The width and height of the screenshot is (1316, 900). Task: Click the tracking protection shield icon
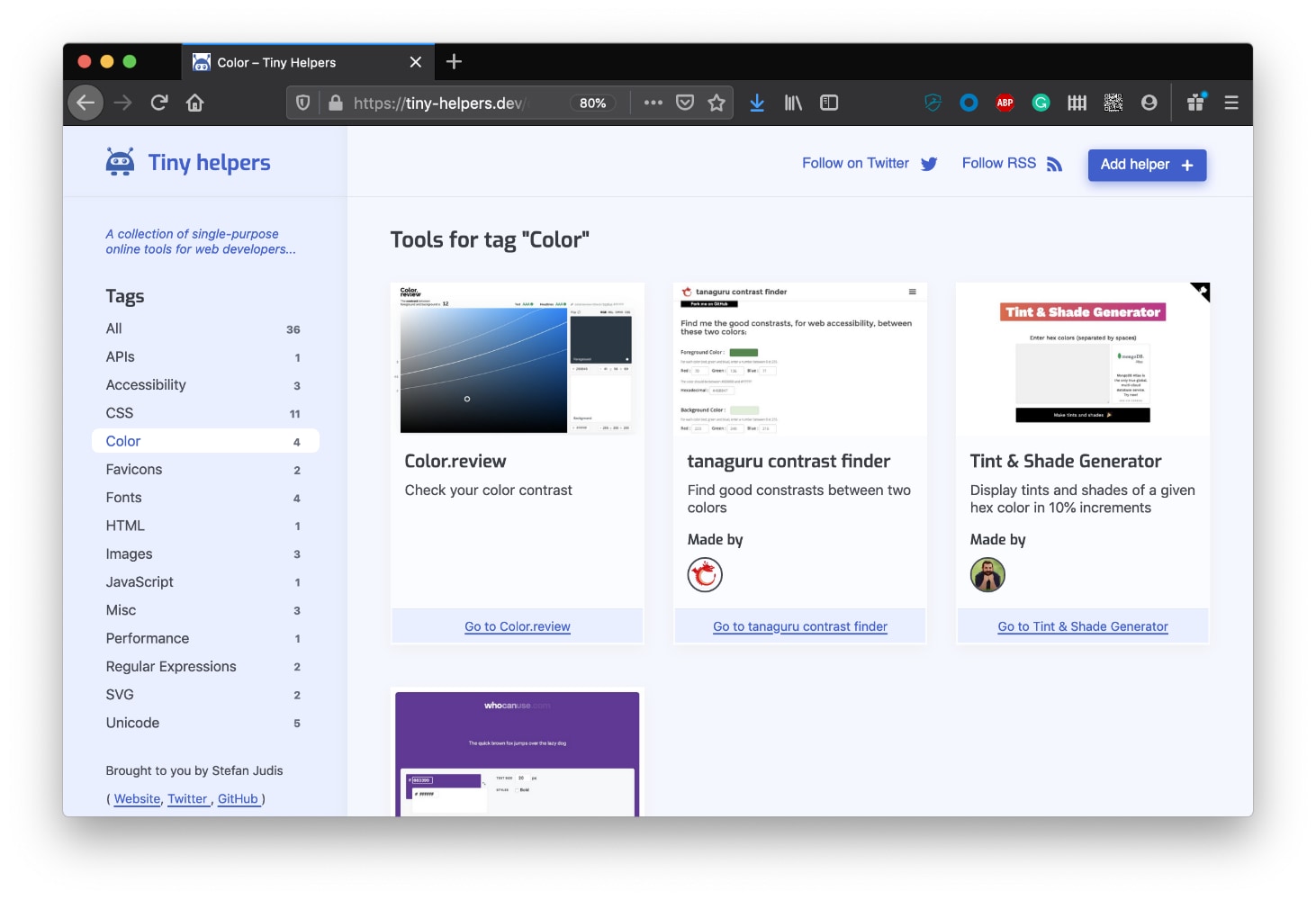pos(302,103)
